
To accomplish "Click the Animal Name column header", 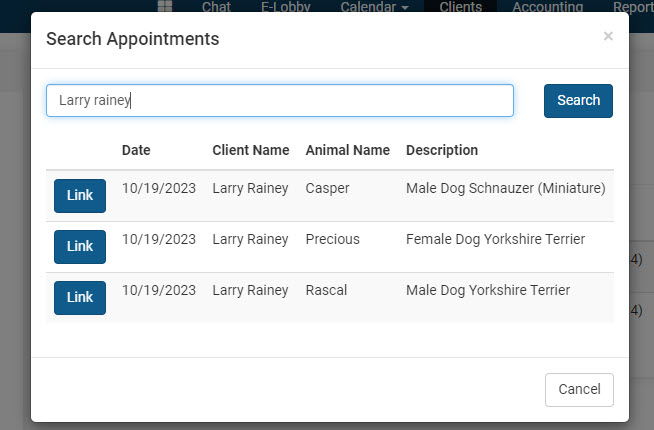I will point(347,150).
